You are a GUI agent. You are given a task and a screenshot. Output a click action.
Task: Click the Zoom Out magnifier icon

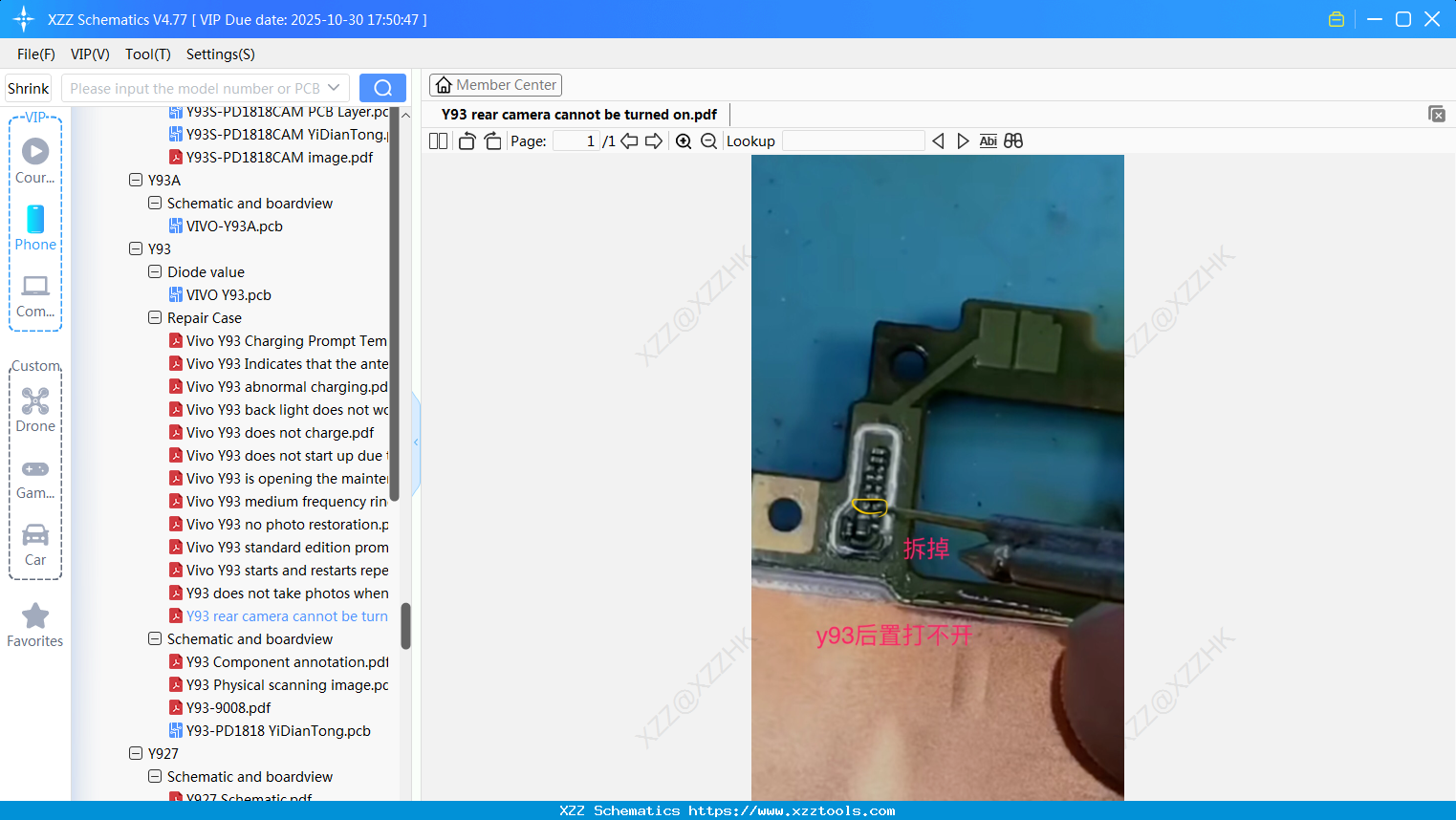pyautogui.click(x=708, y=140)
